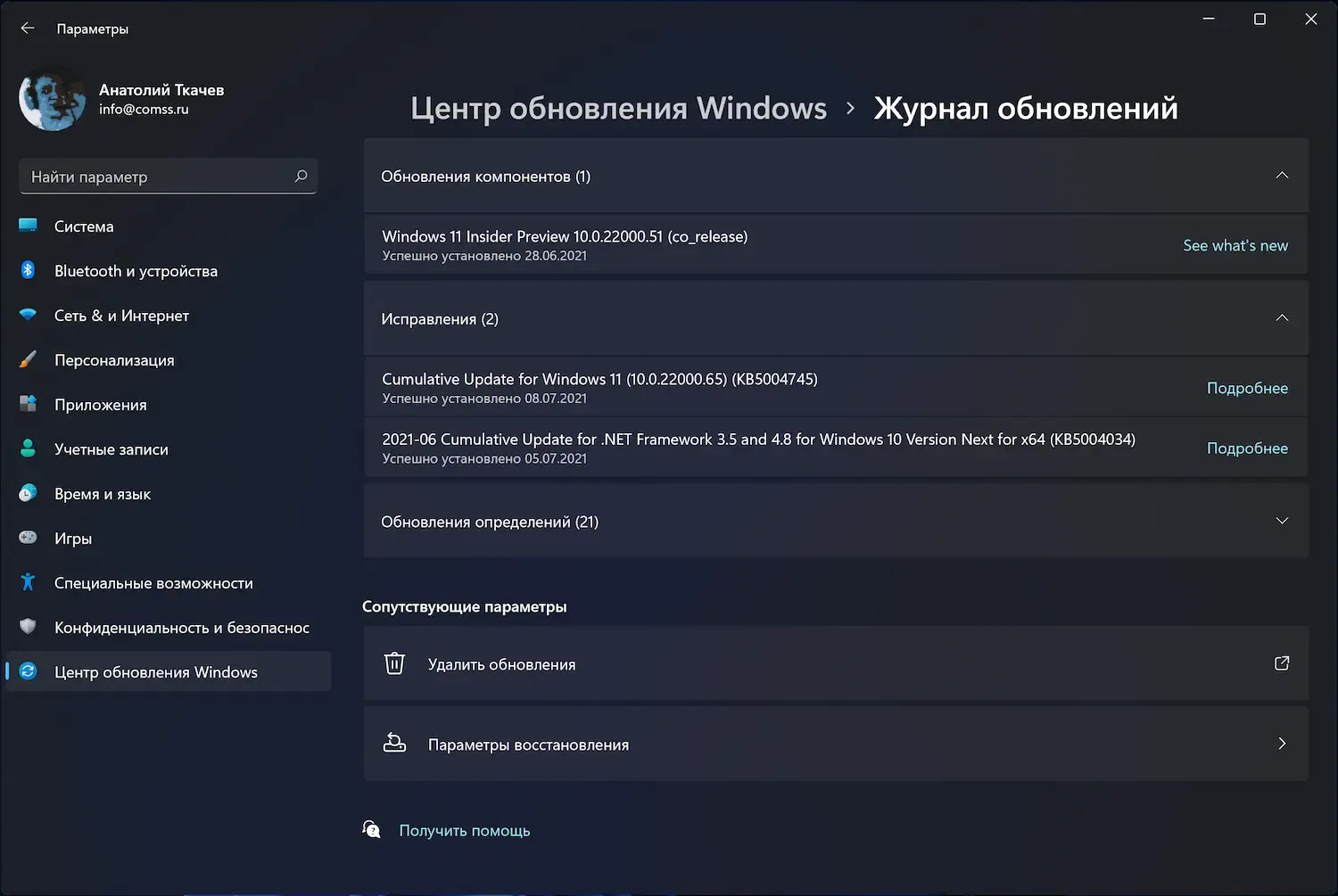Focus the Найти параметр search field

(x=168, y=177)
